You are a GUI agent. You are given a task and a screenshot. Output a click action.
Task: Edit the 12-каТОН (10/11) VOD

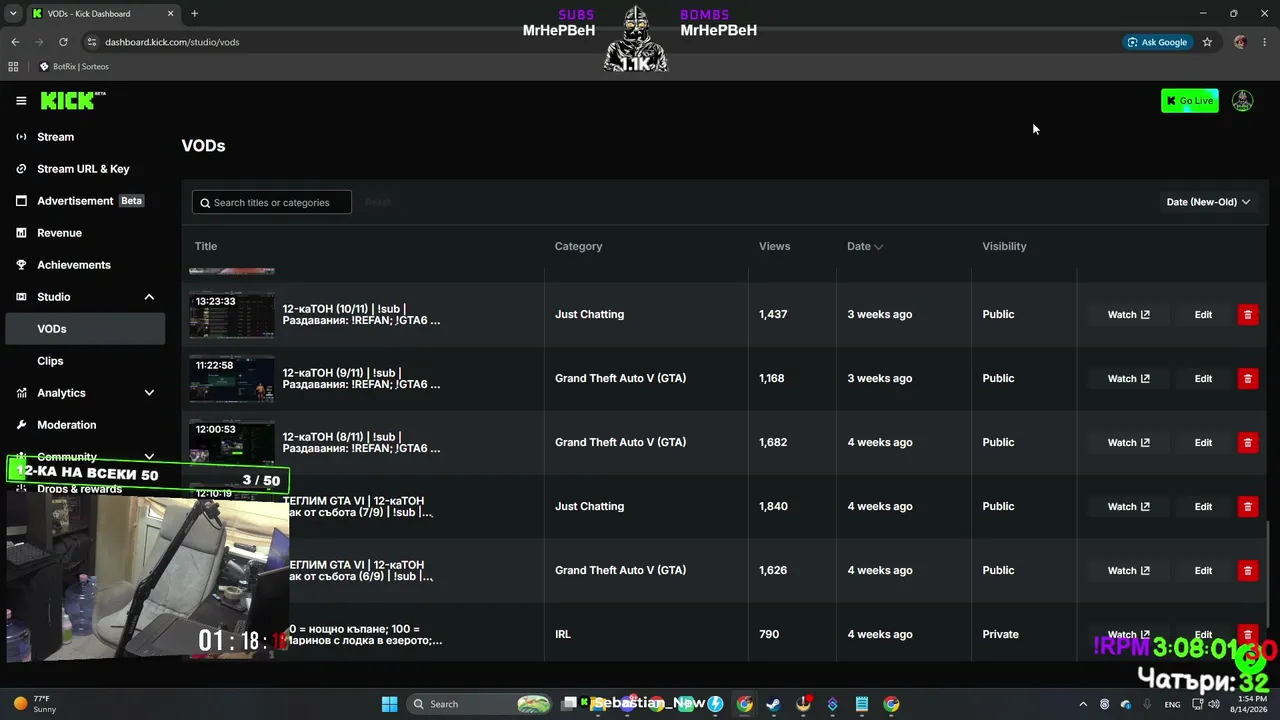click(1203, 314)
